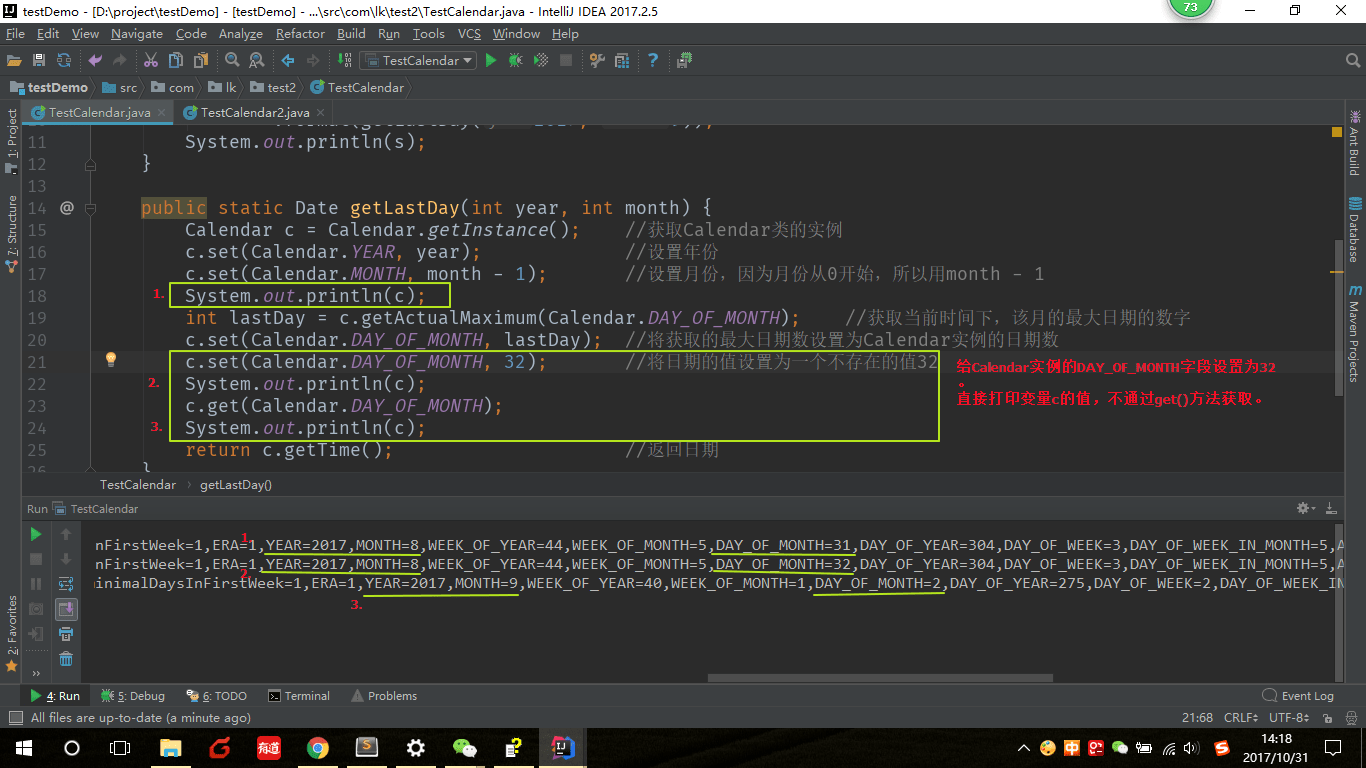The image size is (1366, 768).
Task: Switch to the TestCalendar2.java tab
Action: tap(255, 113)
